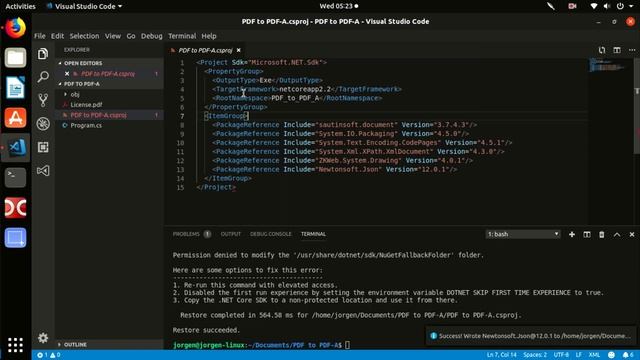The width and height of the screenshot is (640, 360).
Task: Expand the Outline section
Action: point(75,344)
